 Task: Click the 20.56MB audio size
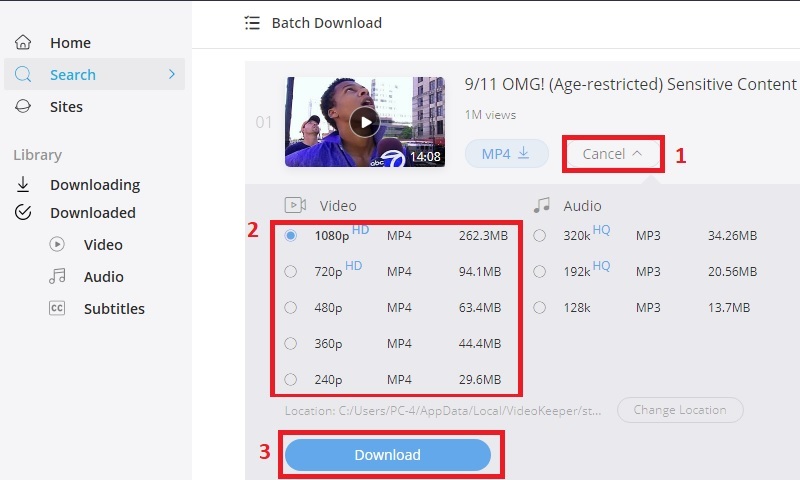[x=732, y=271]
